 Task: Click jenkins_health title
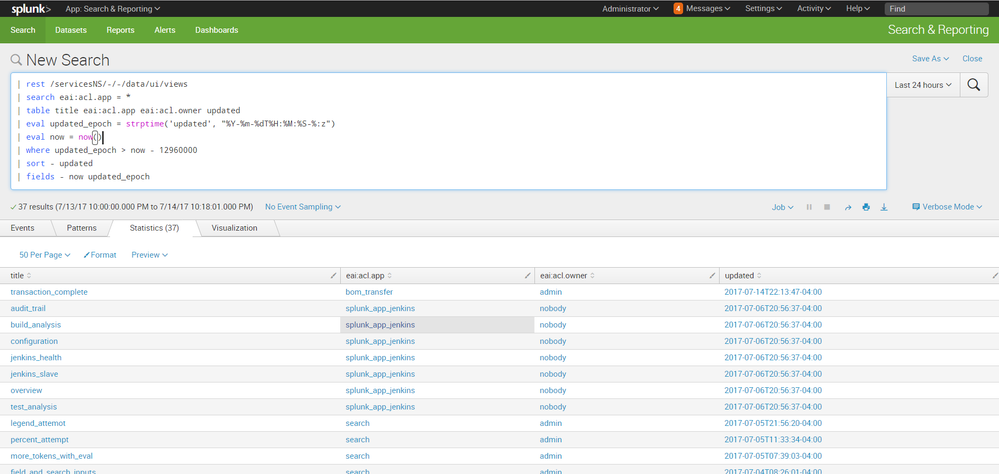tap(36, 357)
